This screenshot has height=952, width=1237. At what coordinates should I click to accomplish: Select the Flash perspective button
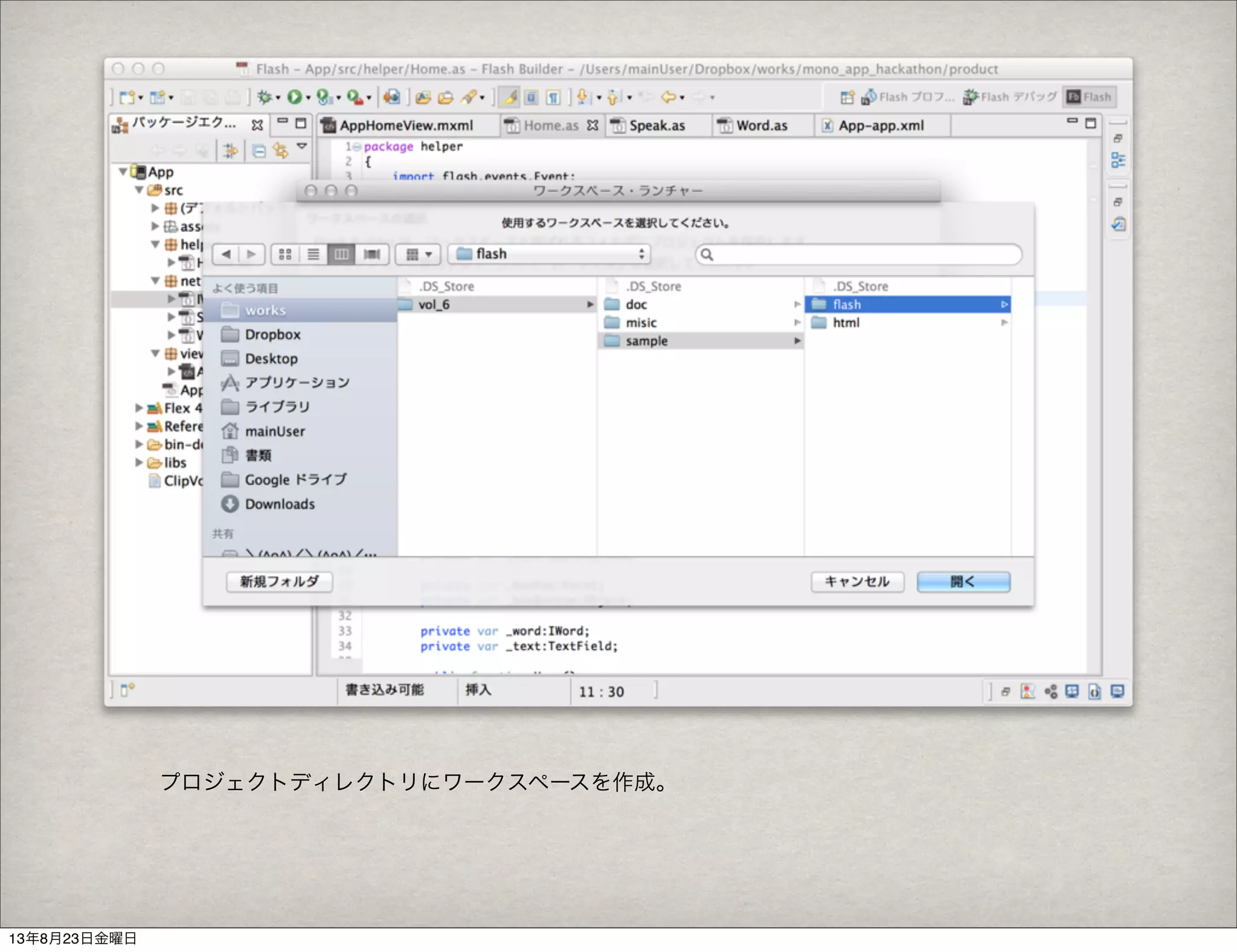point(1090,97)
